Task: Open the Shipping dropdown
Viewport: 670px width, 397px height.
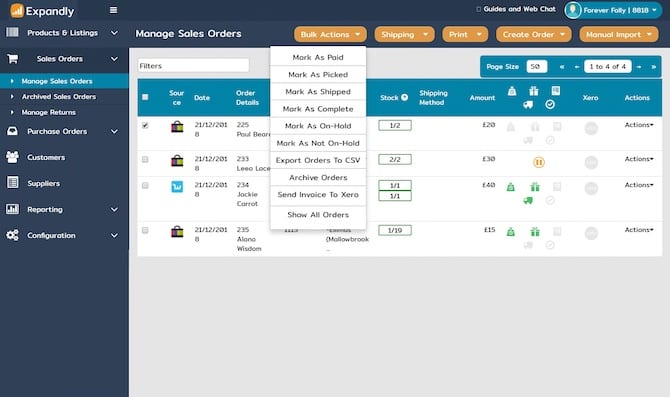Action: point(404,34)
